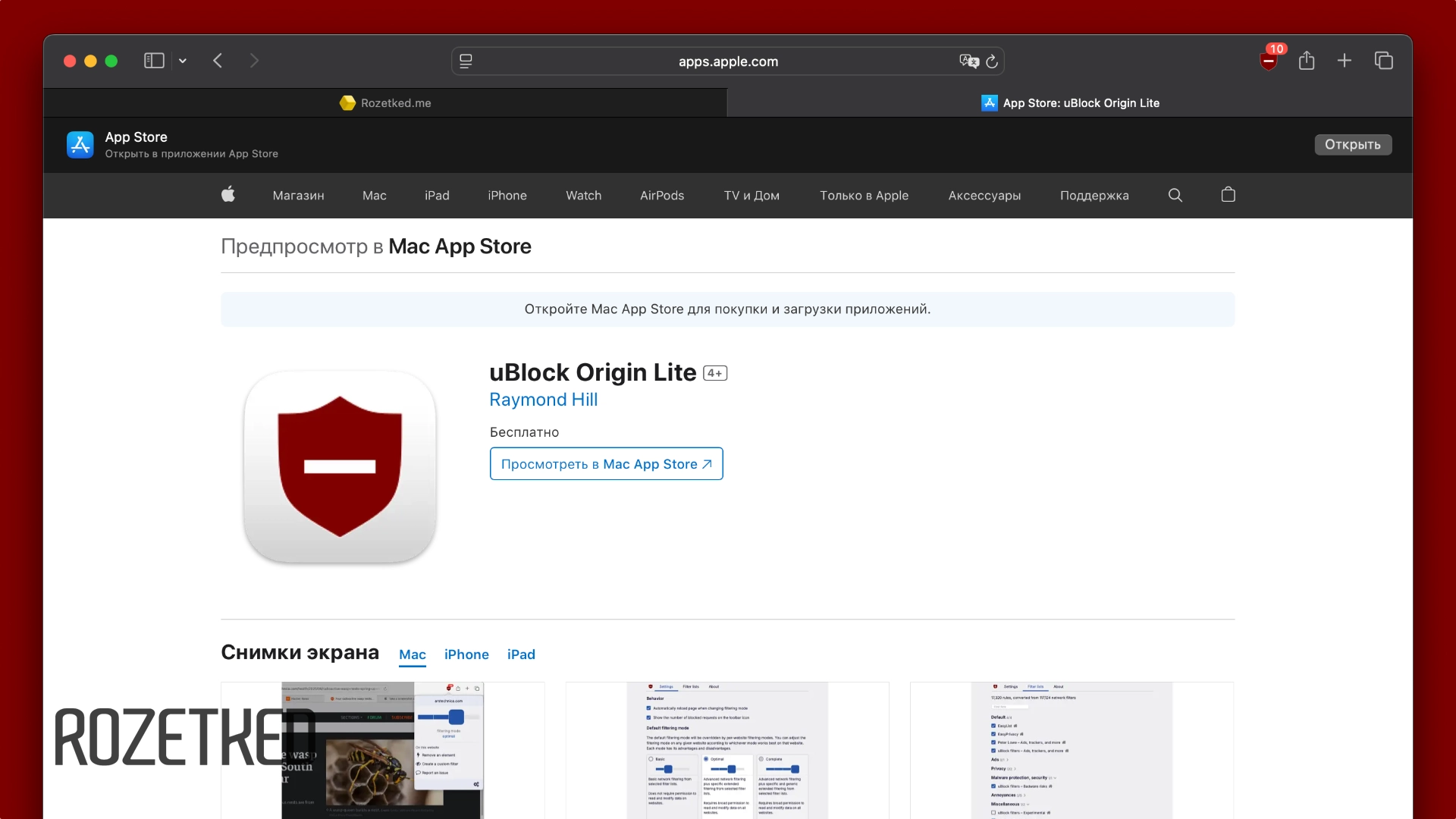
Task: Click the translate page icon in address bar
Action: (968, 61)
